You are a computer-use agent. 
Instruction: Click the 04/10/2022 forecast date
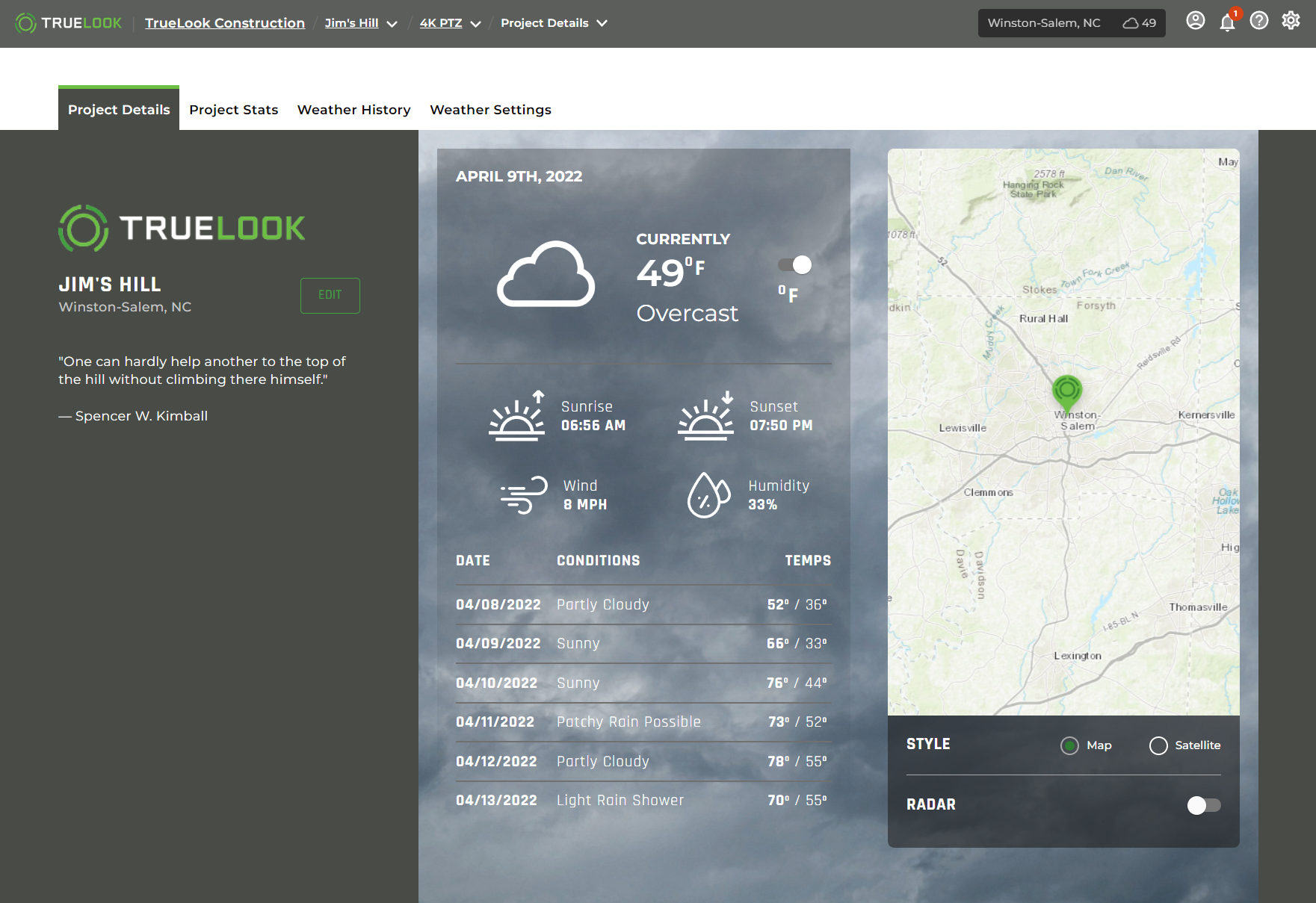click(x=497, y=683)
